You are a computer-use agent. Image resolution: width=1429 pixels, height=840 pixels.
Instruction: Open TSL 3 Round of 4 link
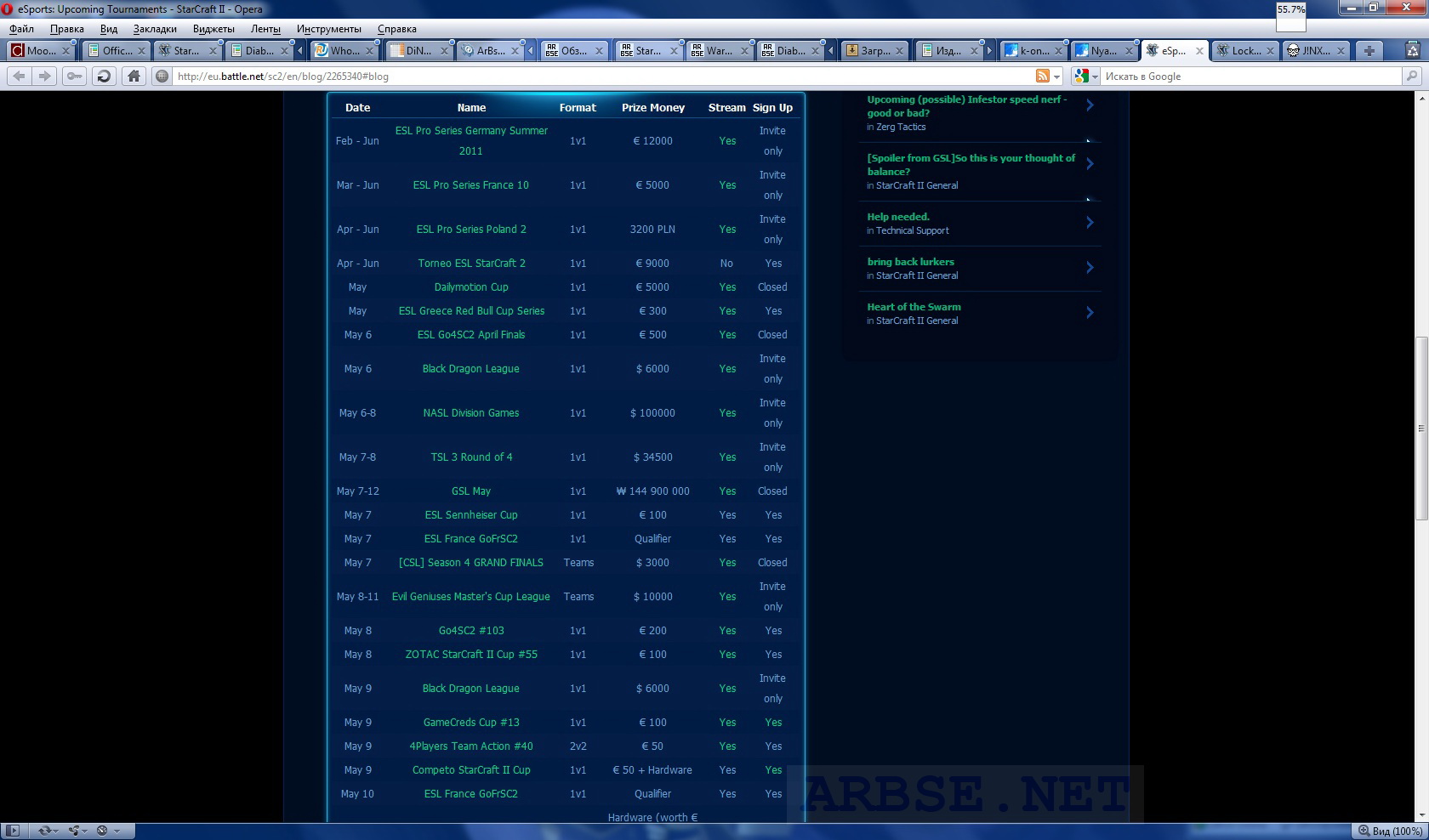coord(471,457)
